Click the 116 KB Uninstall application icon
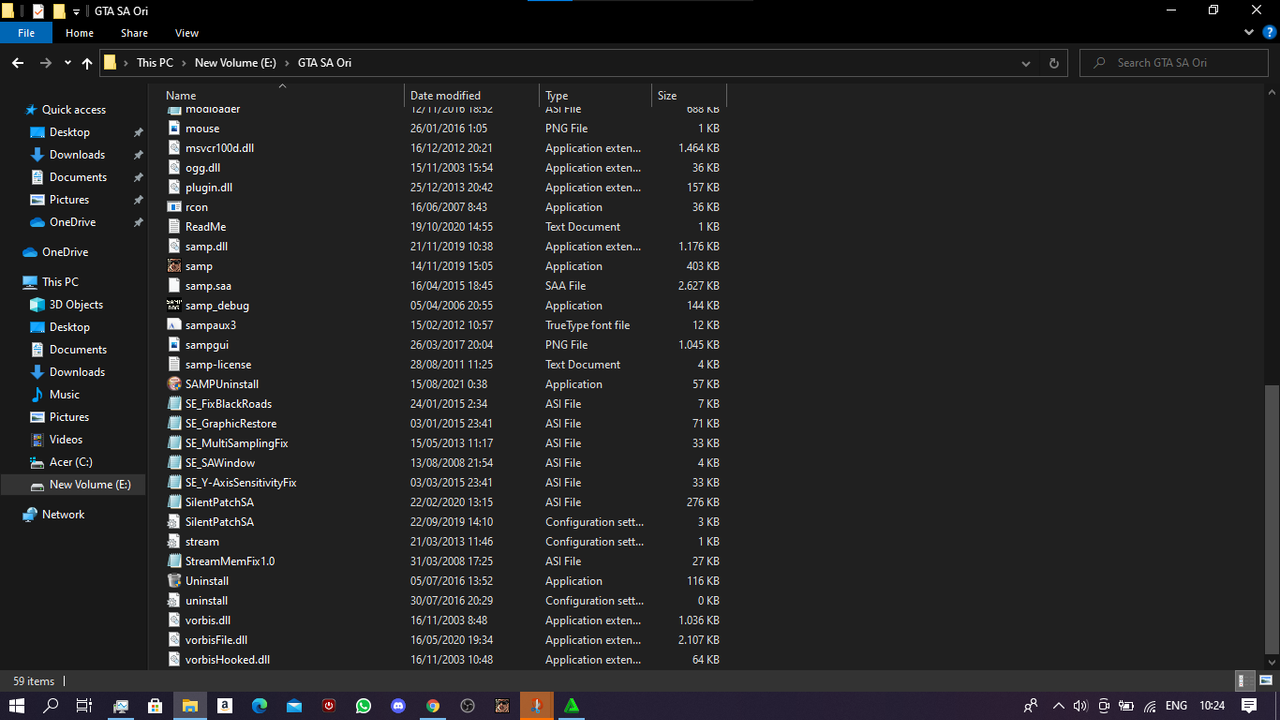1280x720 pixels. 175,581
